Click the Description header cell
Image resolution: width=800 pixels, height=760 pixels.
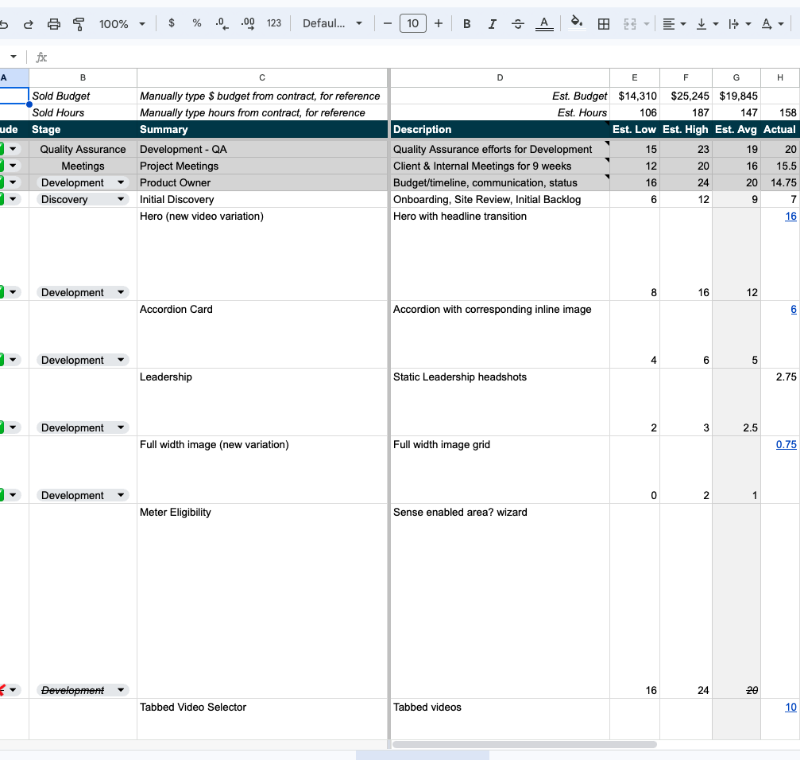tap(499, 130)
